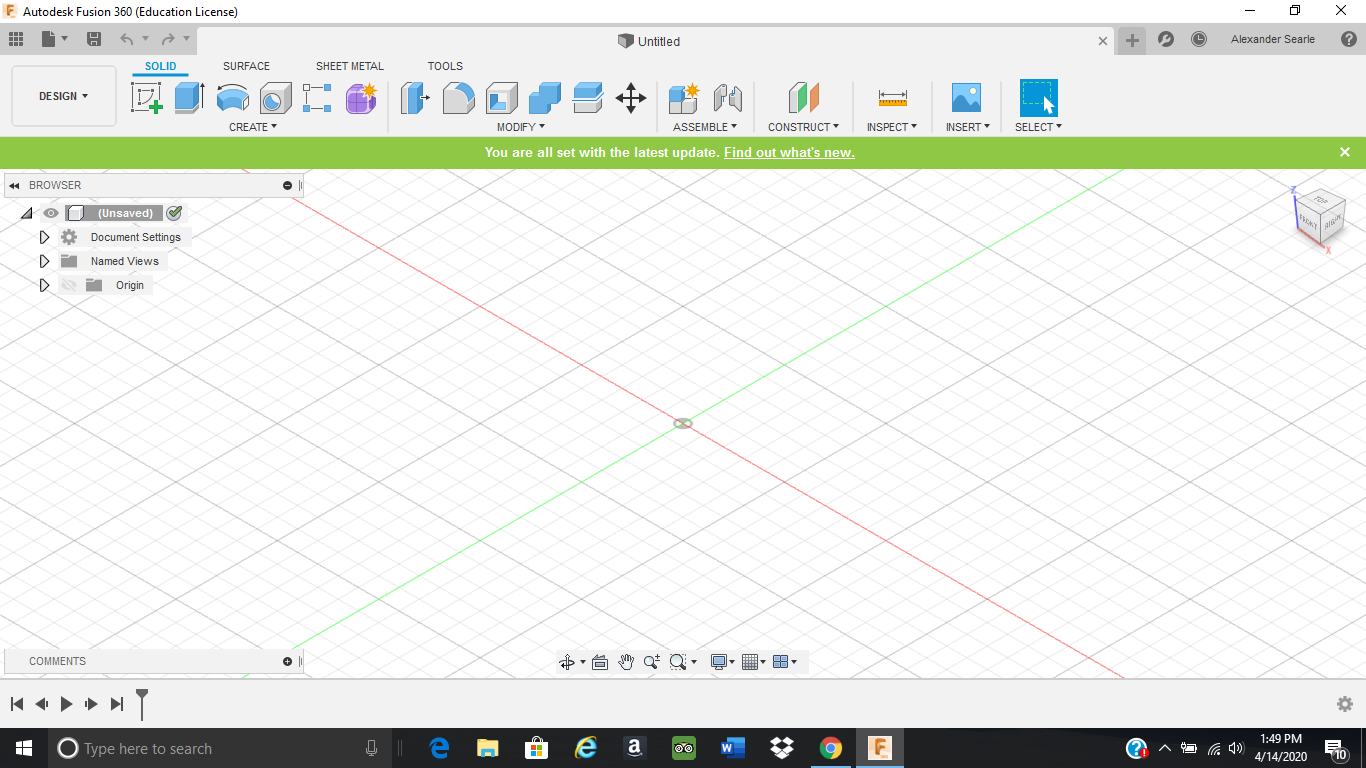This screenshot has height=768, width=1366.
Task: Click the ViewCube FRONT face
Action: tap(1308, 221)
